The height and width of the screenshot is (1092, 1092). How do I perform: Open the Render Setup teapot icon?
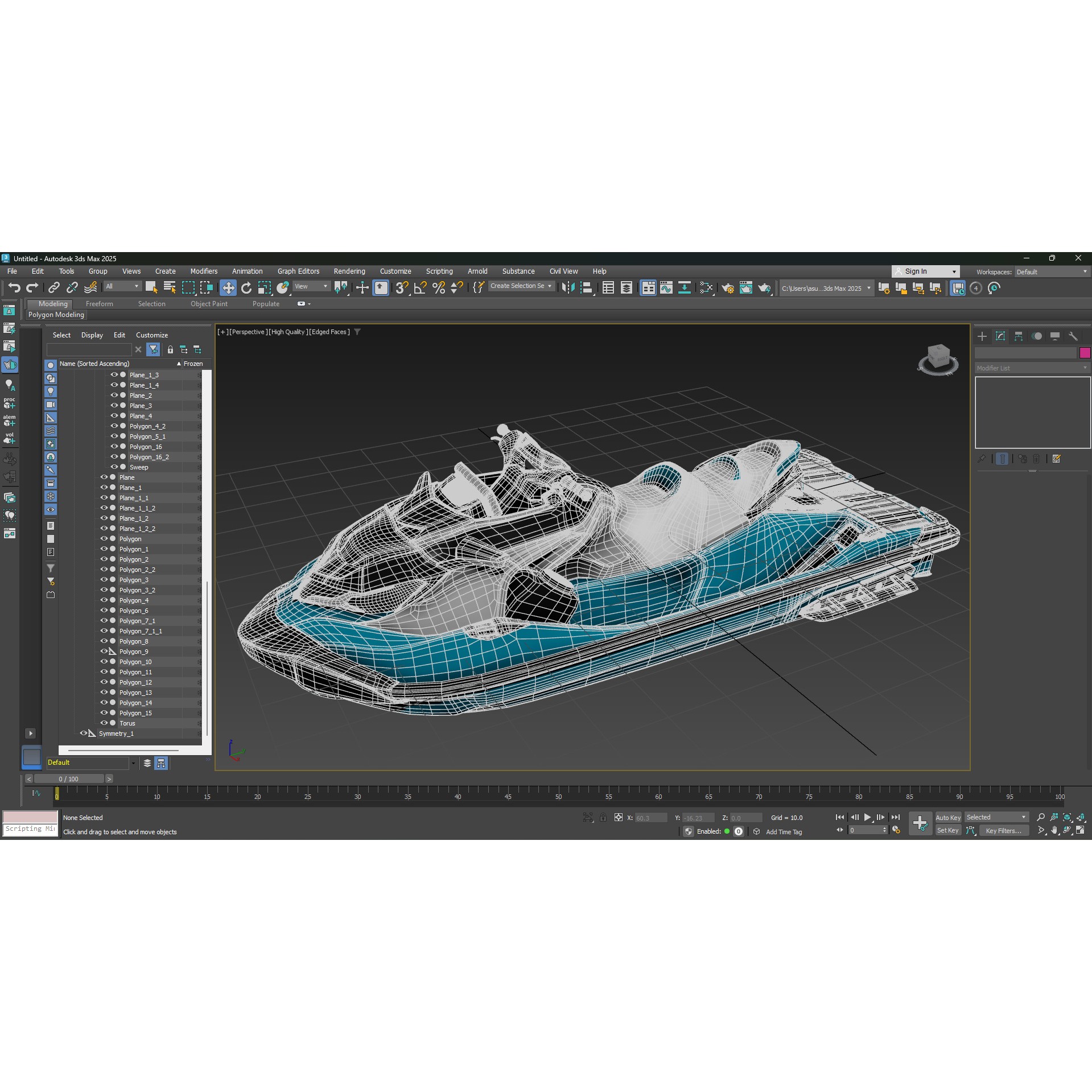[730, 287]
